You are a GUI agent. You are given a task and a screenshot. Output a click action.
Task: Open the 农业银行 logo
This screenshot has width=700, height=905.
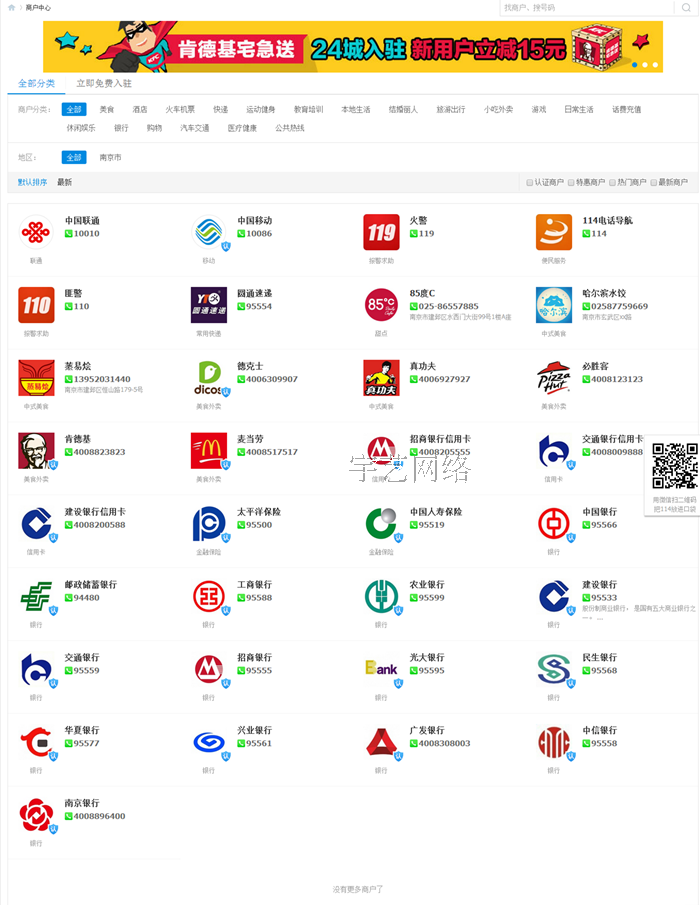point(381,596)
